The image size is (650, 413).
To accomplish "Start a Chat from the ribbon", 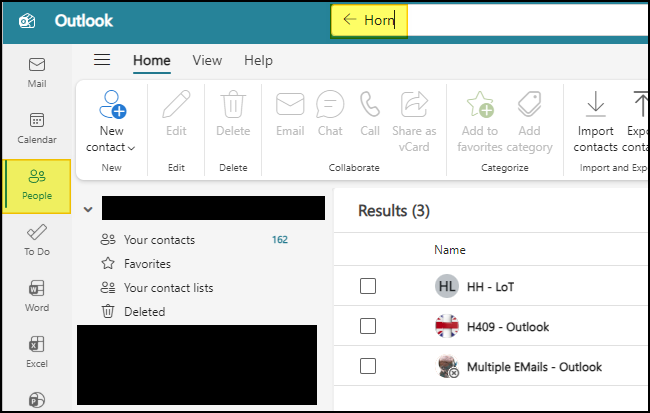I will point(330,114).
